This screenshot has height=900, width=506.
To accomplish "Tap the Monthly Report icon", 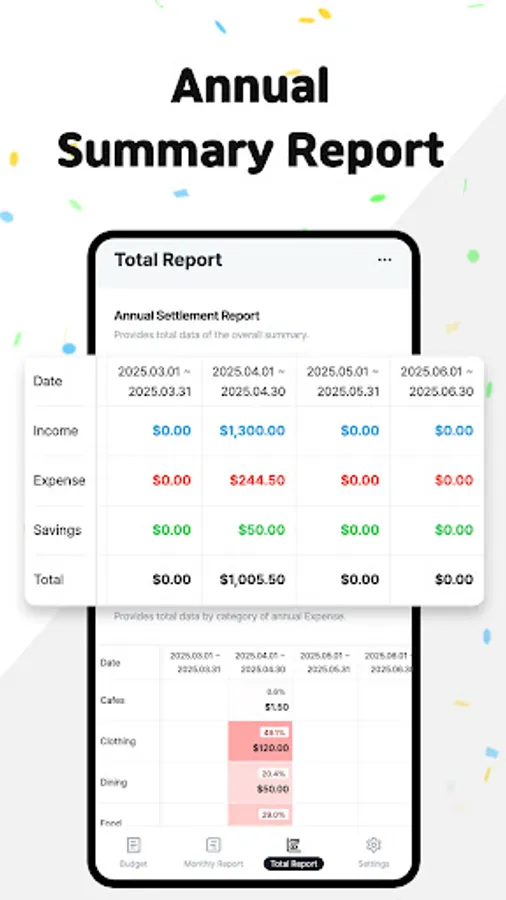I will (x=213, y=845).
